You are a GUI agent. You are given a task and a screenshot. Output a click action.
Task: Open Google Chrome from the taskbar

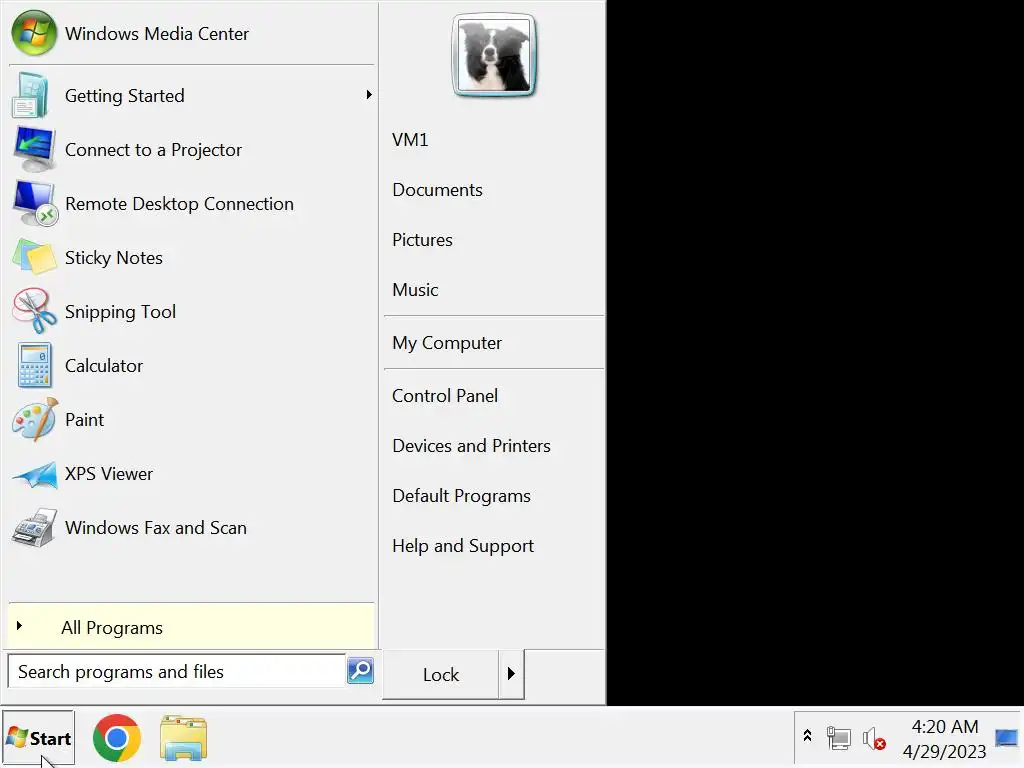(x=116, y=738)
